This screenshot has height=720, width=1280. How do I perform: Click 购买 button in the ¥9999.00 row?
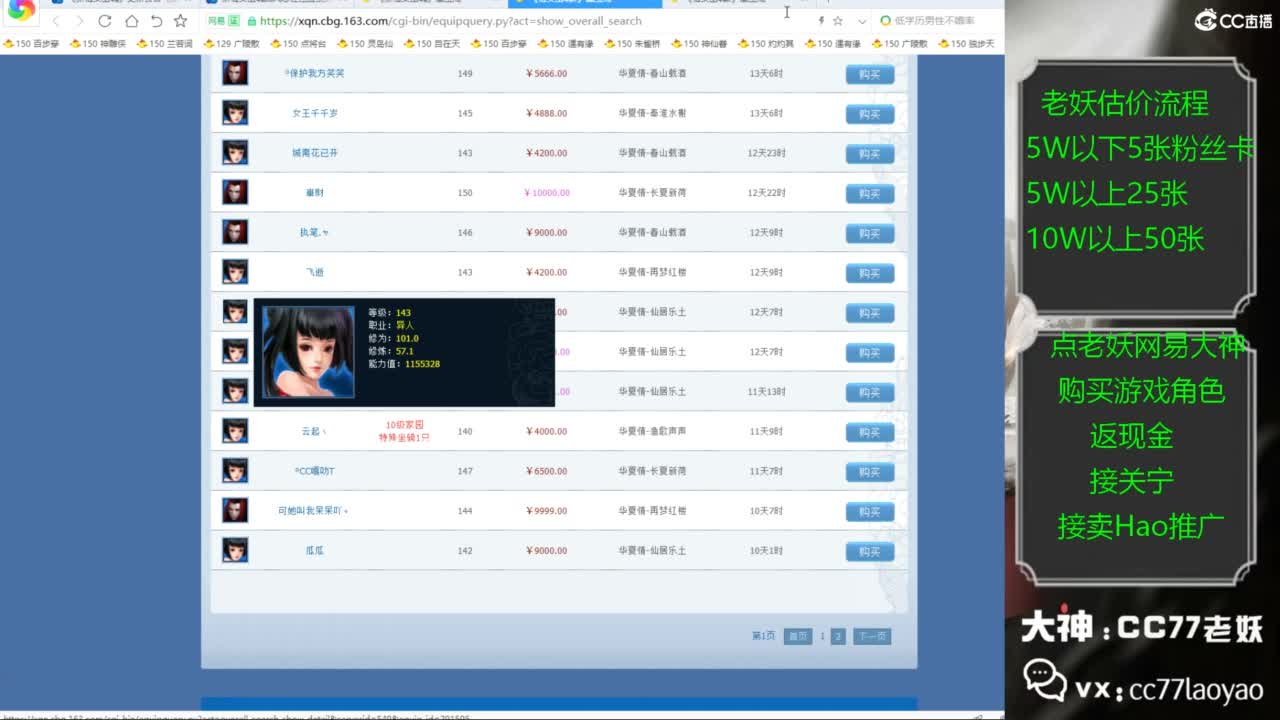pyautogui.click(x=870, y=512)
